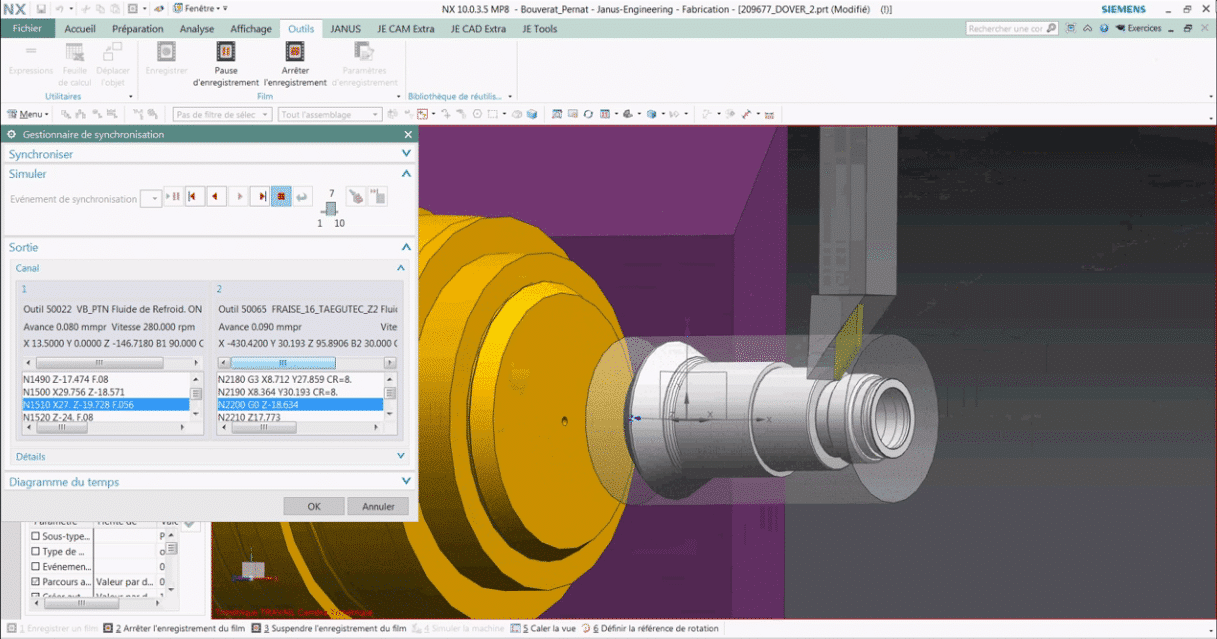Click the gear icon of Gestionnaire de synchronisation
The height and width of the screenshot is (639, 1217).
pos(12,134)
